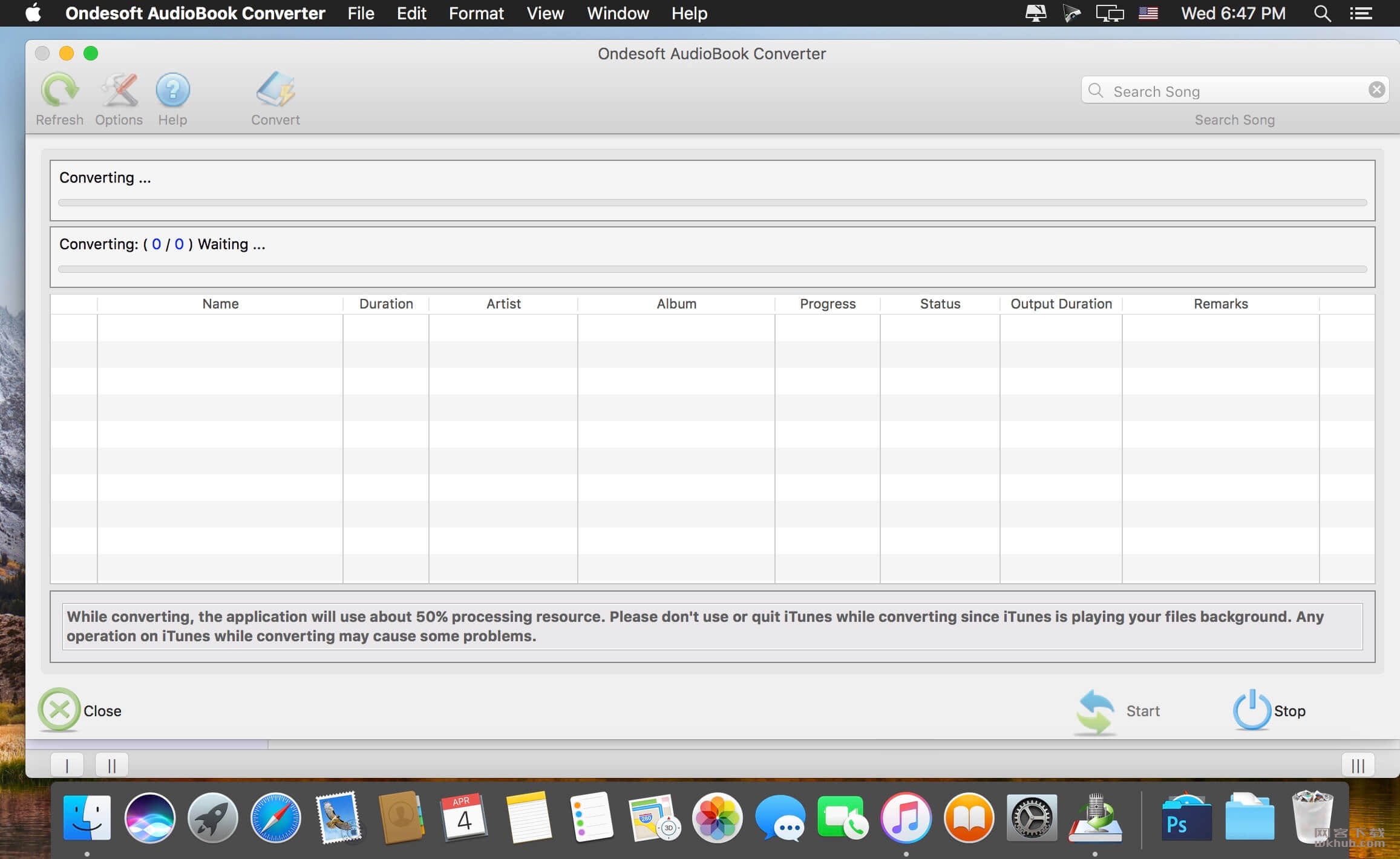Open the Edit menu
The height and width of the screenshot is (859, 1400).
pos(411,13)
